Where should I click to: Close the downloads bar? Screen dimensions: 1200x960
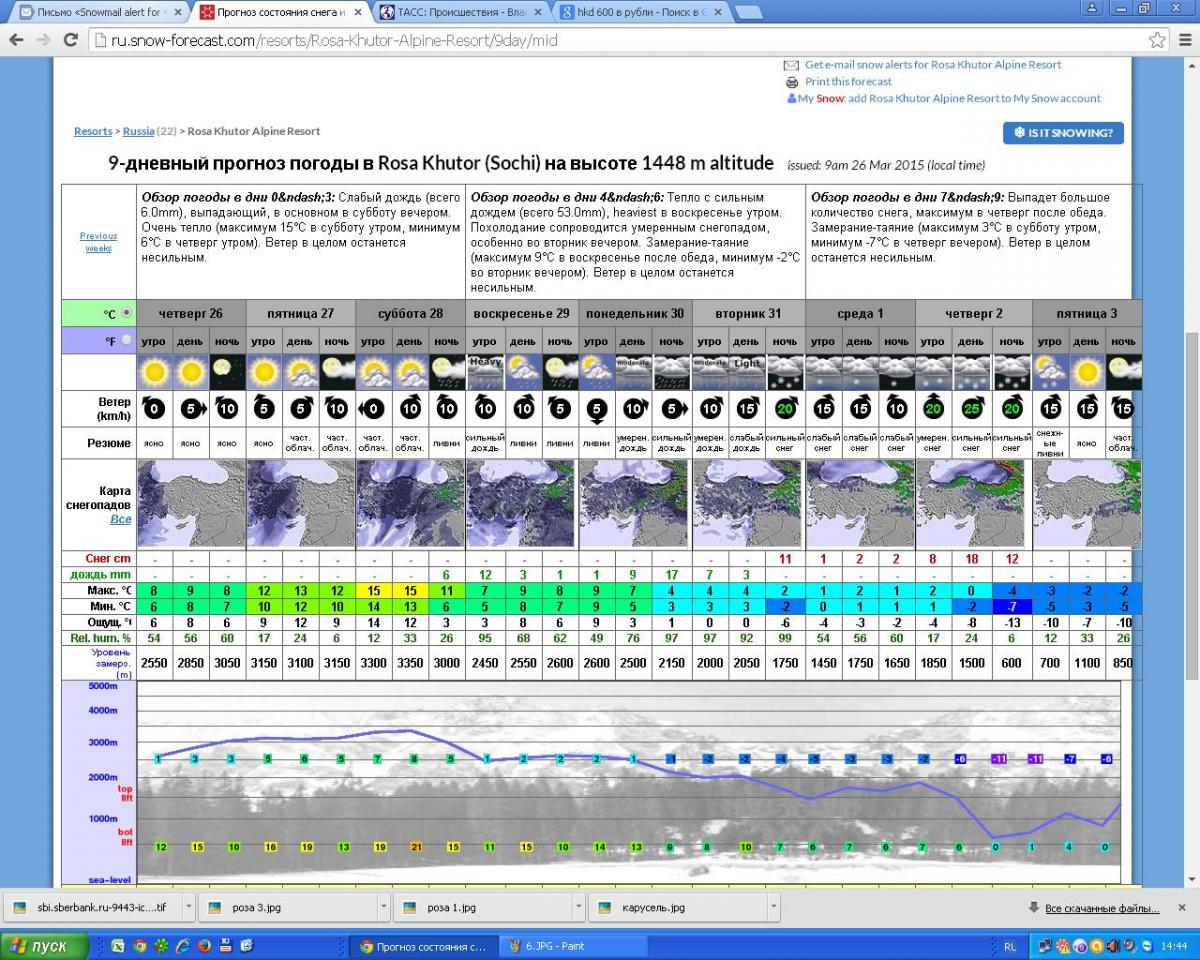(1181, 907)
